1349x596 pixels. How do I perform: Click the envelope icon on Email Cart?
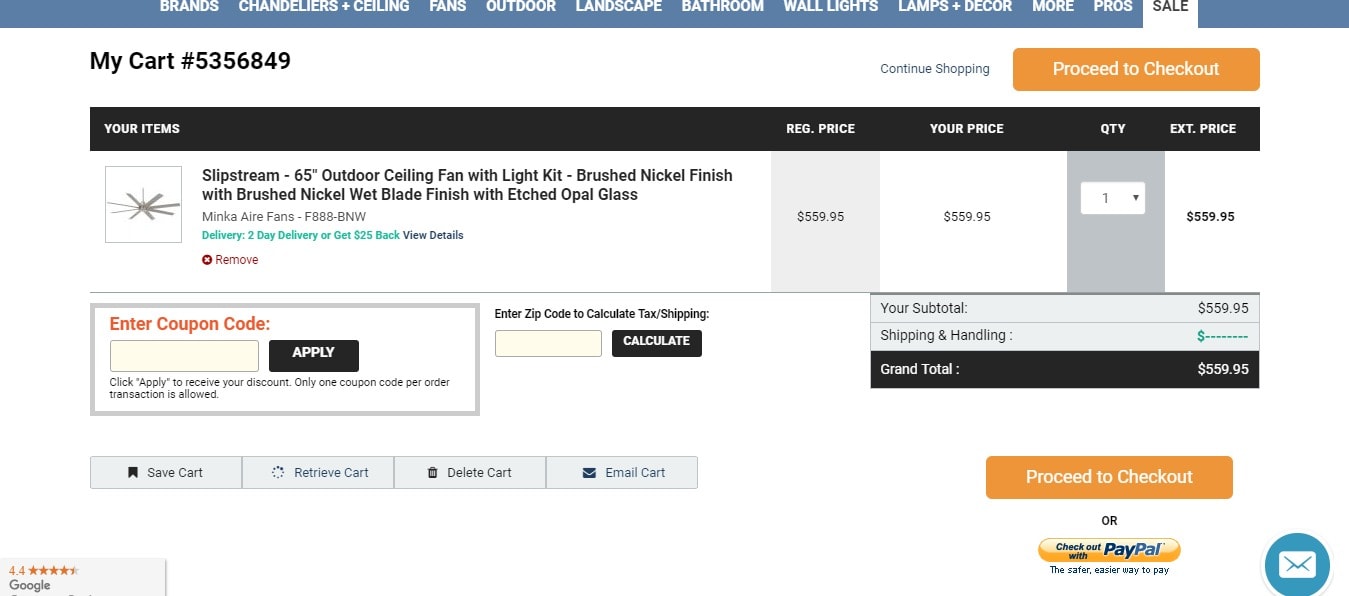tap(589, 473)
